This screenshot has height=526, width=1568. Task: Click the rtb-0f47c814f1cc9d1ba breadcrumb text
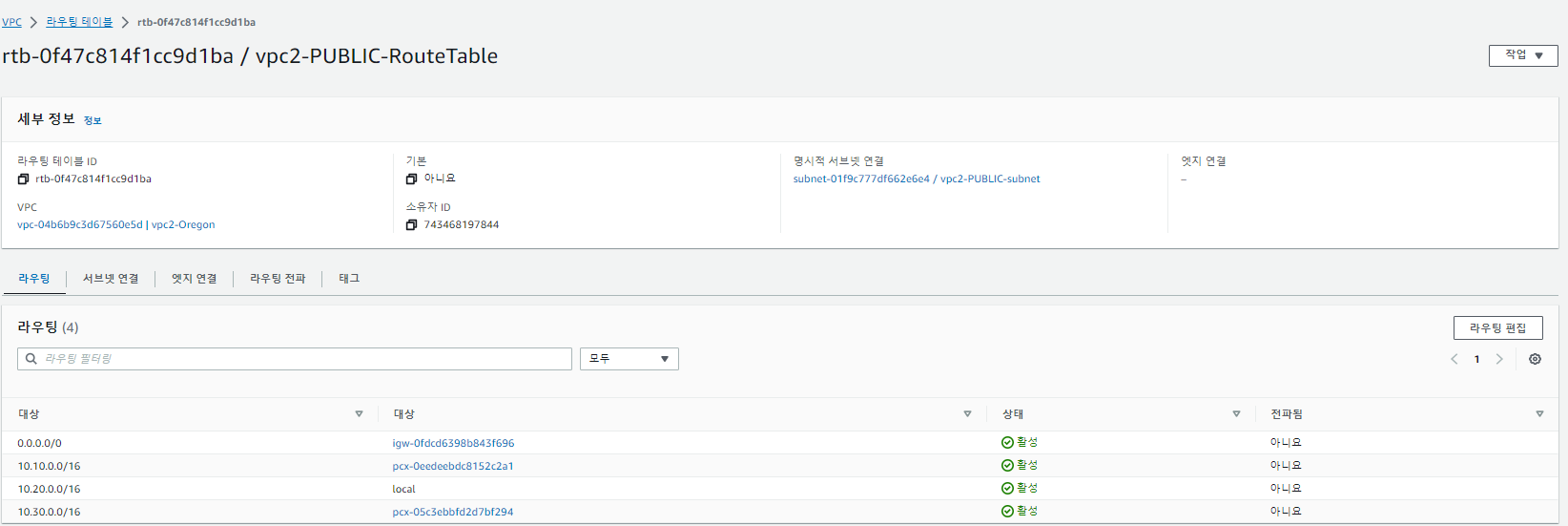[196, 22]
